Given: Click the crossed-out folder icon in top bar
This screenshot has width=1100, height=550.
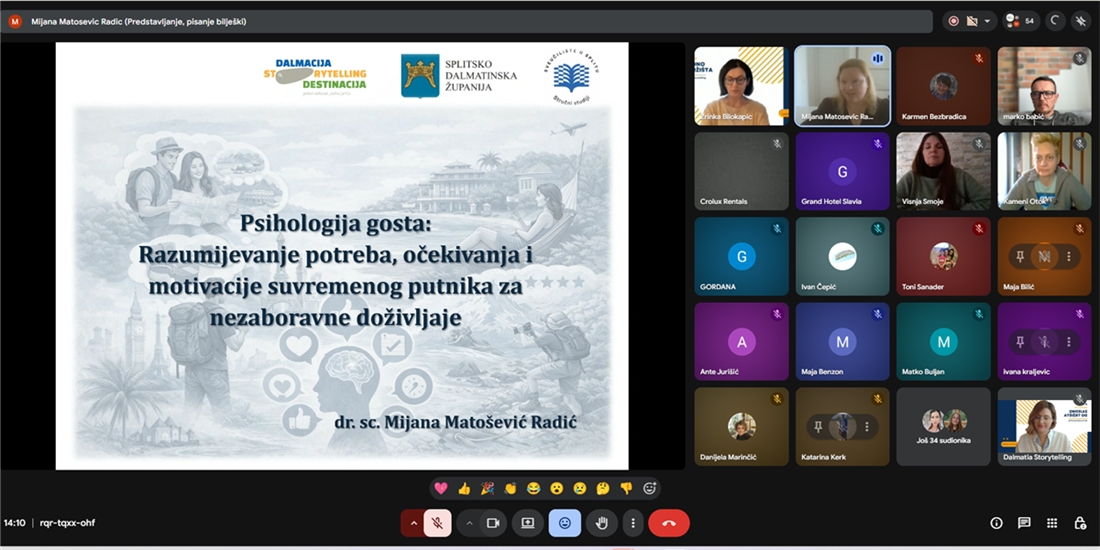Looking at the screenshot, I should tap(972, 21).
